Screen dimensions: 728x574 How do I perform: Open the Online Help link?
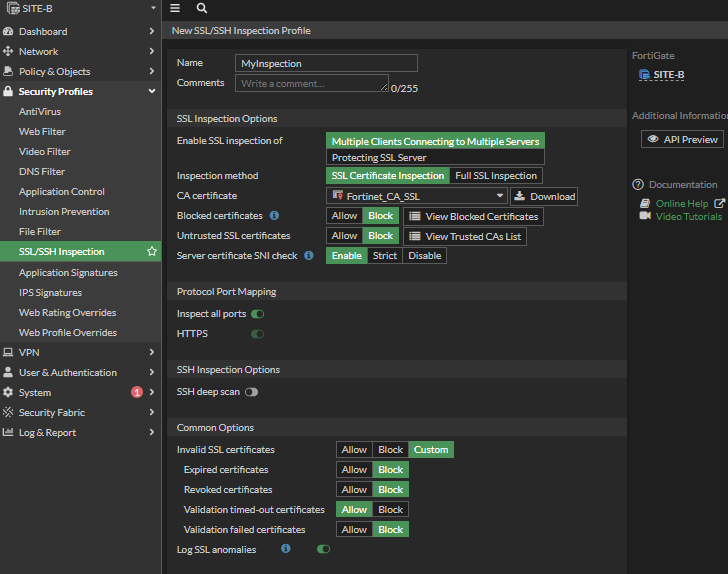click(681, 204)
